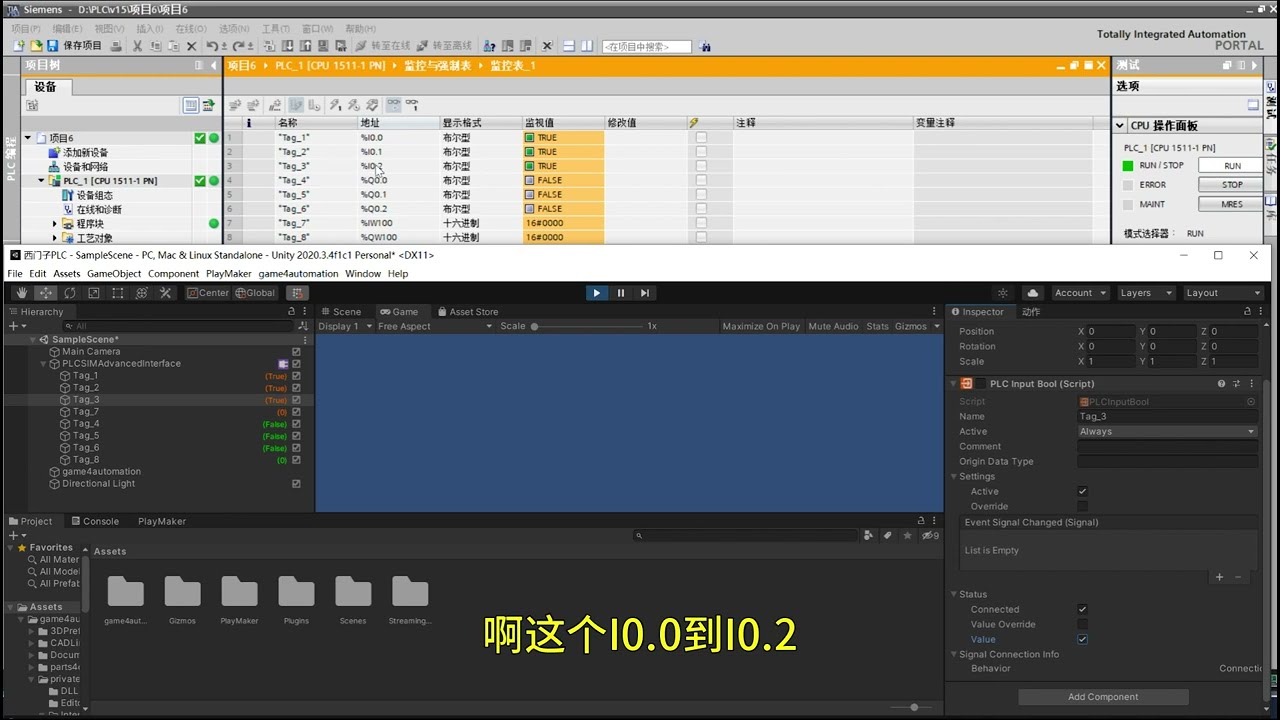Collapse PLC_1 node in TIA project tree
1280x720 pixels.
click(42, 181)
